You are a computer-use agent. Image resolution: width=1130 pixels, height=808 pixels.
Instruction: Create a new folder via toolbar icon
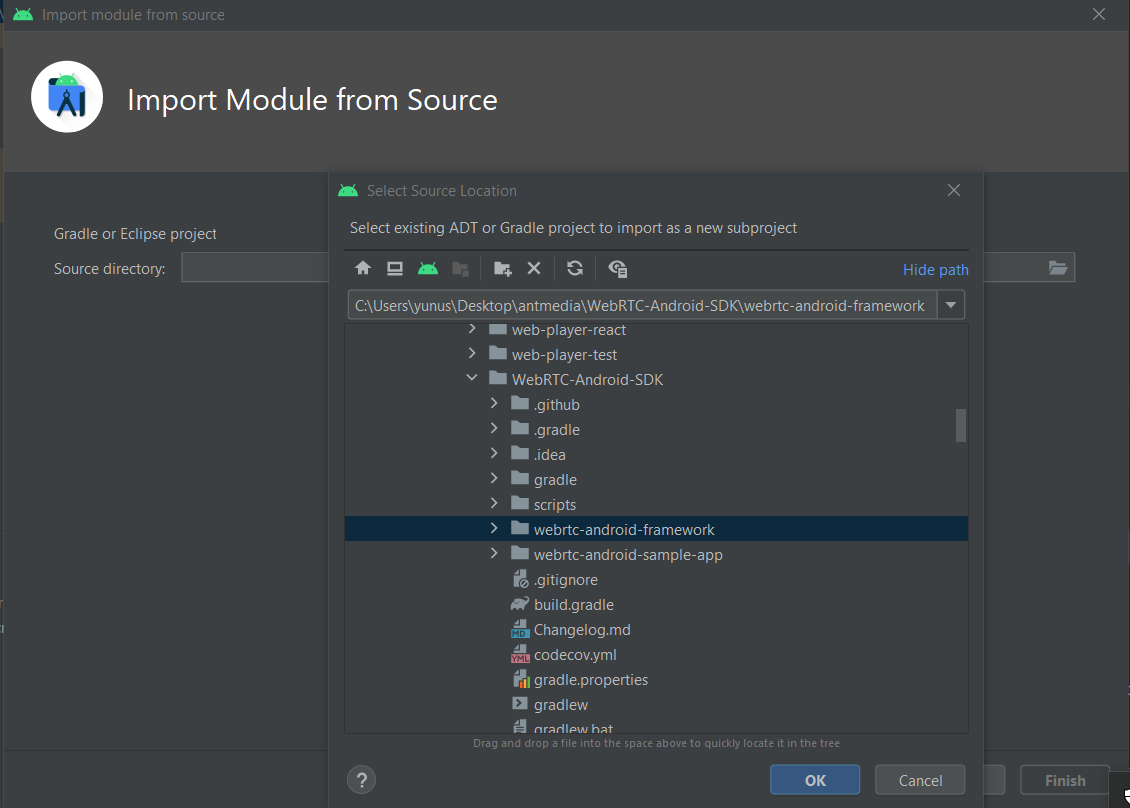pyautogui.click(x=502, y=269)
